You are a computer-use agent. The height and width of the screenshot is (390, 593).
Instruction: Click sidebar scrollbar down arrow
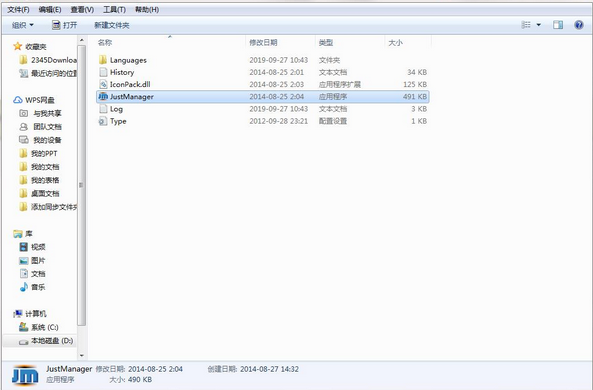tap(82, 355)
